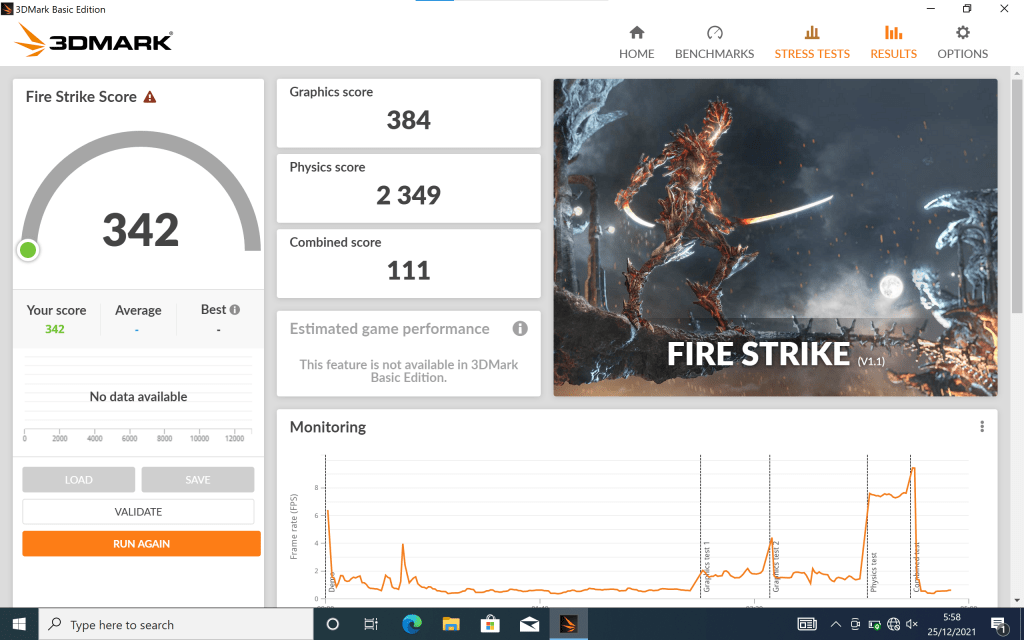Open Cortana from the taskbar
The width and height of the screenshot is (1024, 640).
332,624
